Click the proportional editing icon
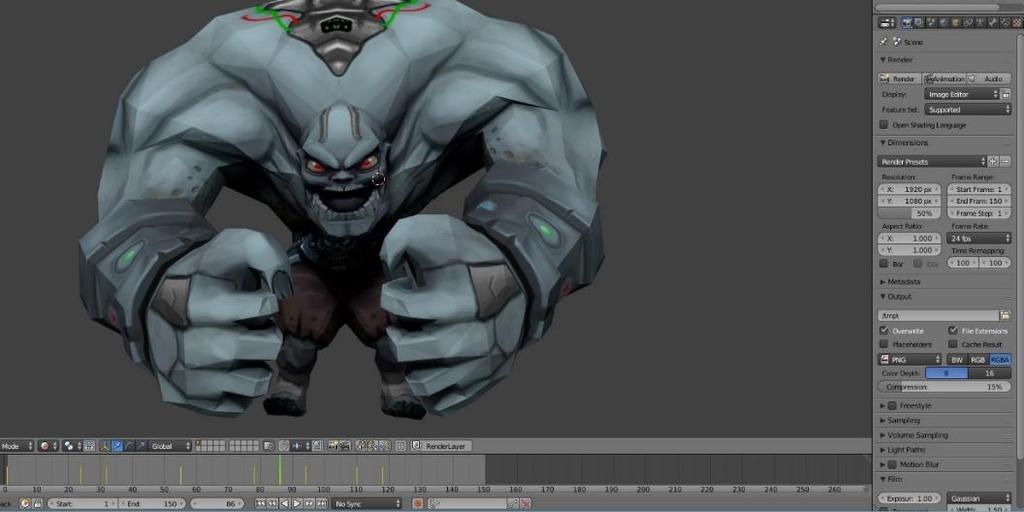The image size is (1024, 512). pyautogui.click(x=283, y=446)
